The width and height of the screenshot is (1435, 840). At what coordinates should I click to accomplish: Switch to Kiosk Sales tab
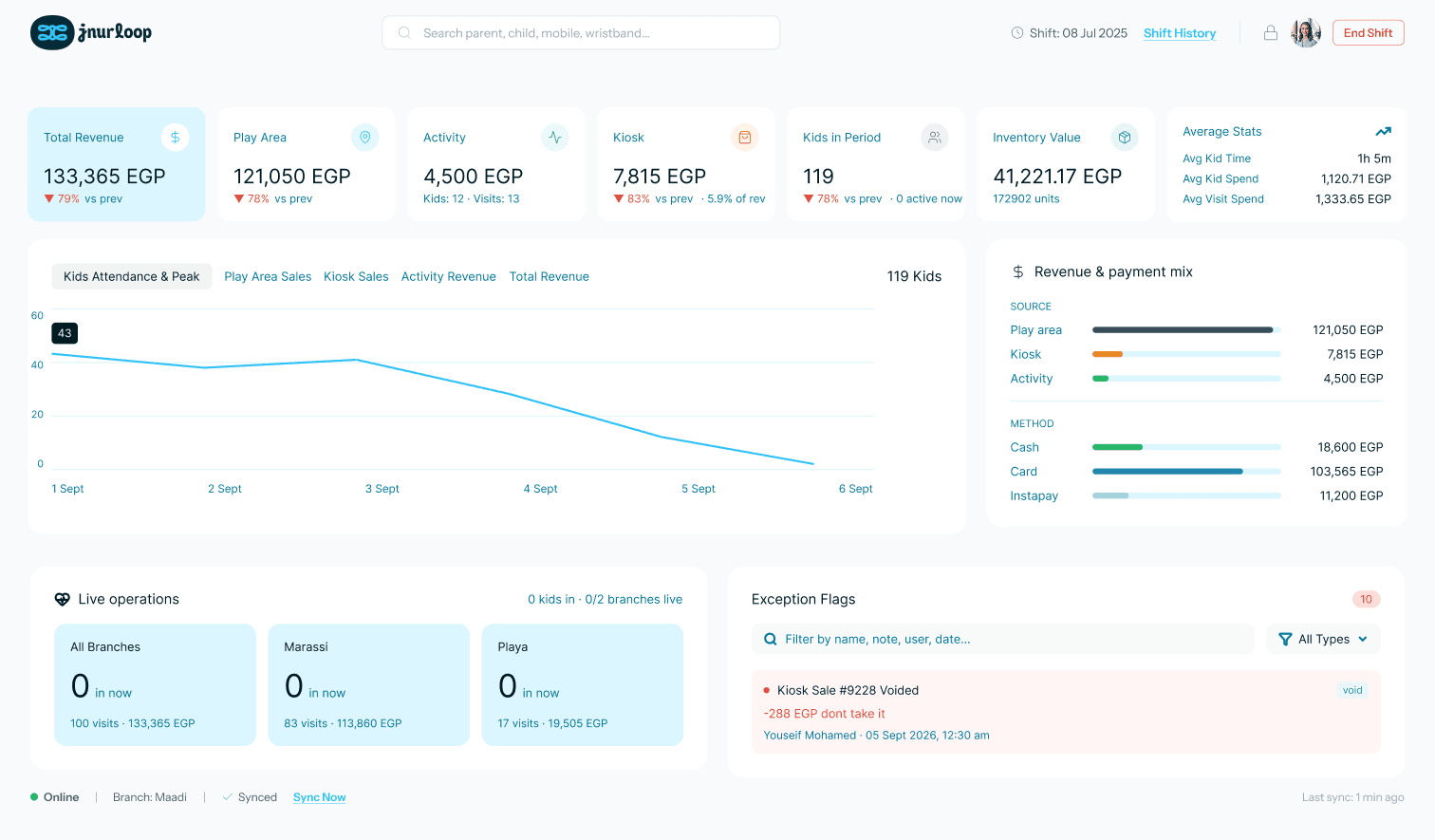point(356,276)
